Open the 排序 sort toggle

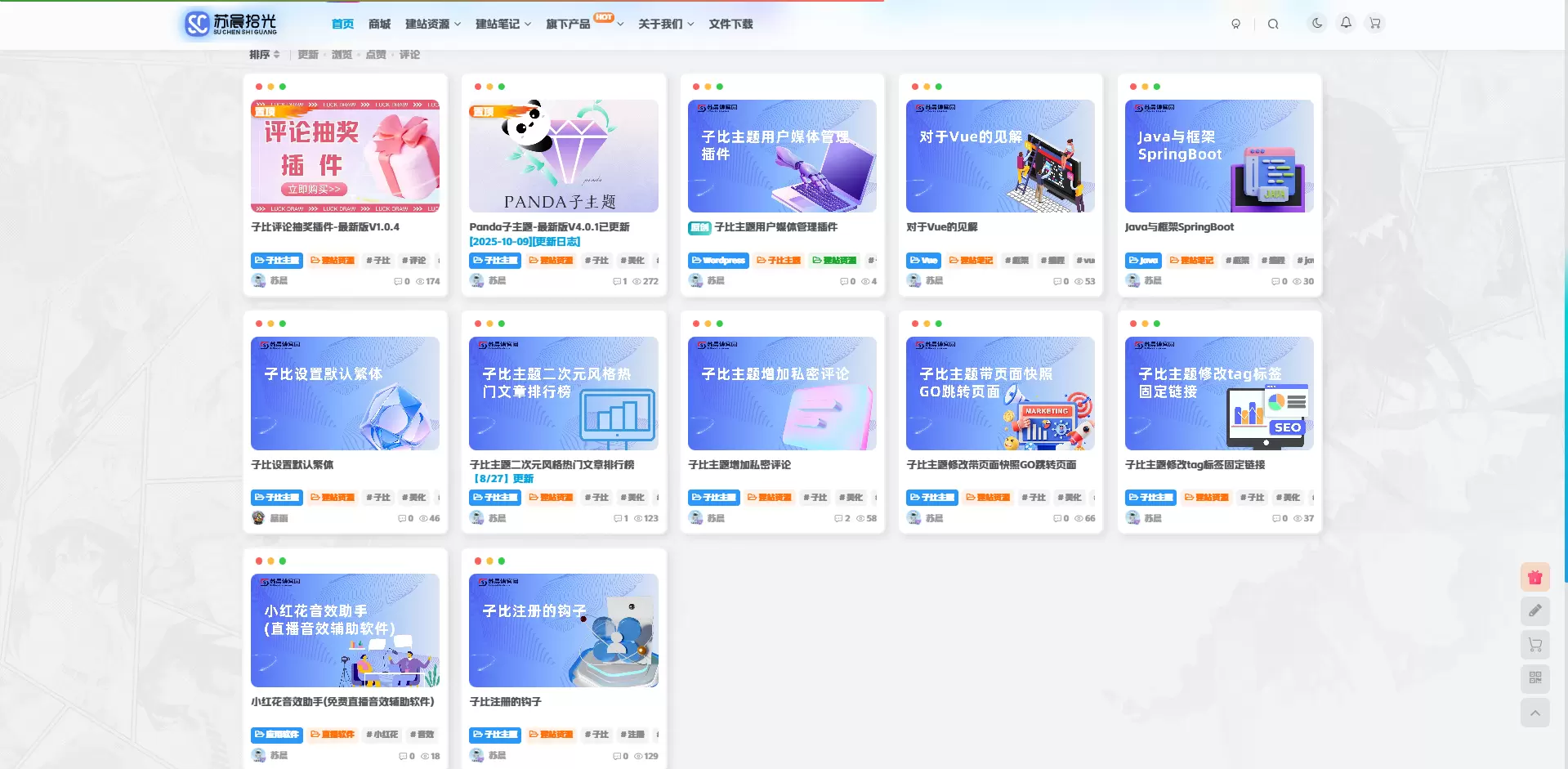(x=265, y=55)
